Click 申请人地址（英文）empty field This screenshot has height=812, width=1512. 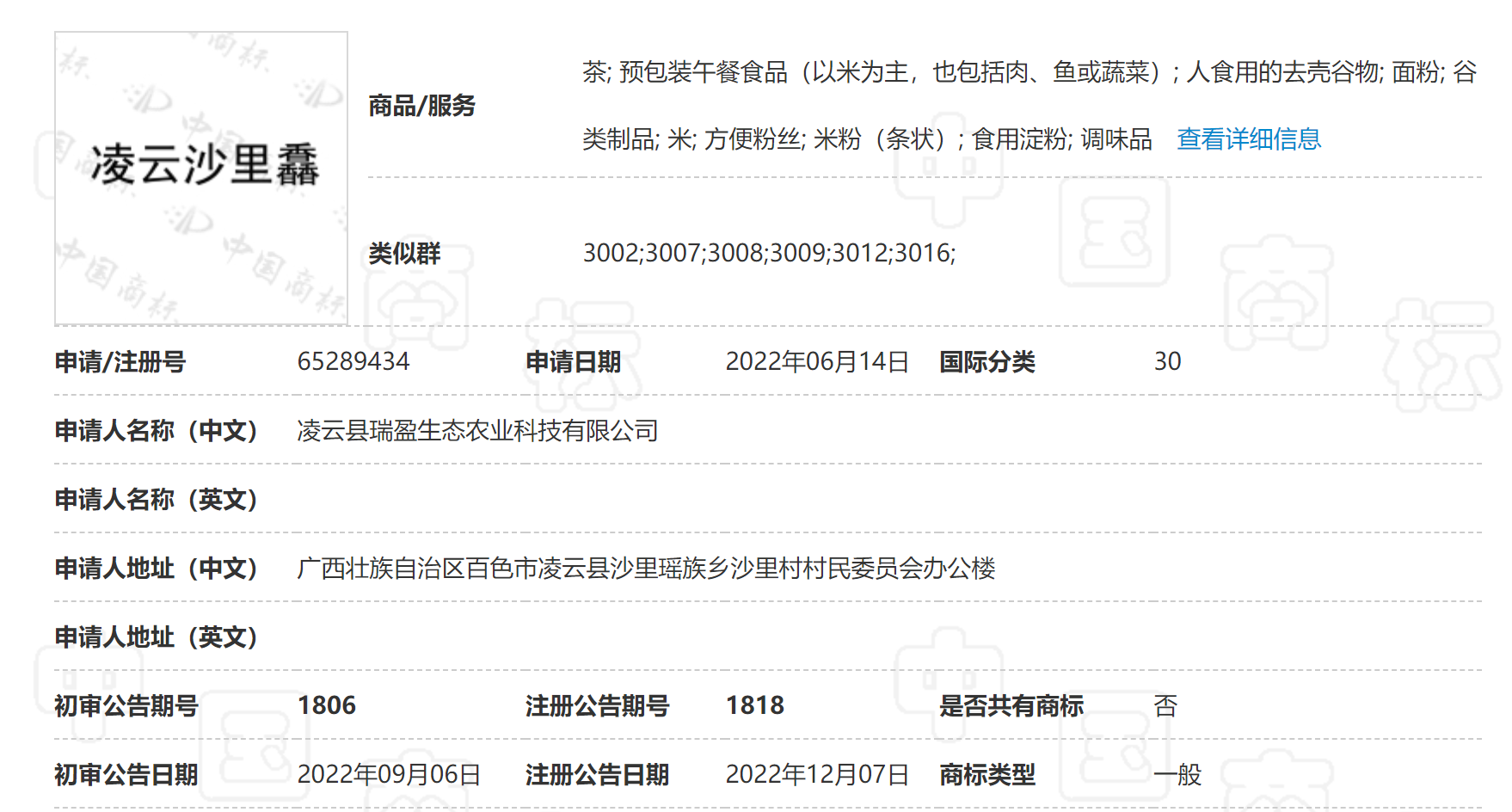[x=516, y=638]
